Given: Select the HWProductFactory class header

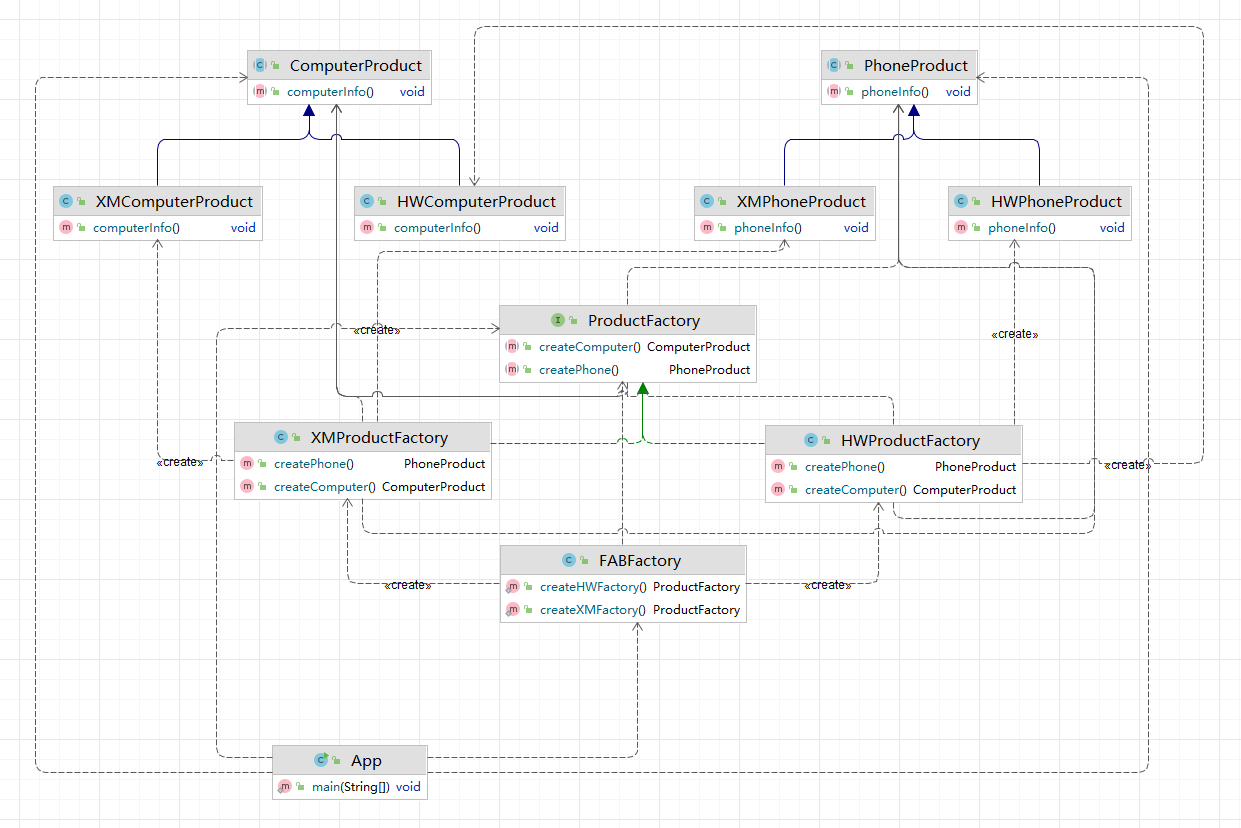Looking at the screenshot, I should point(894,440).
